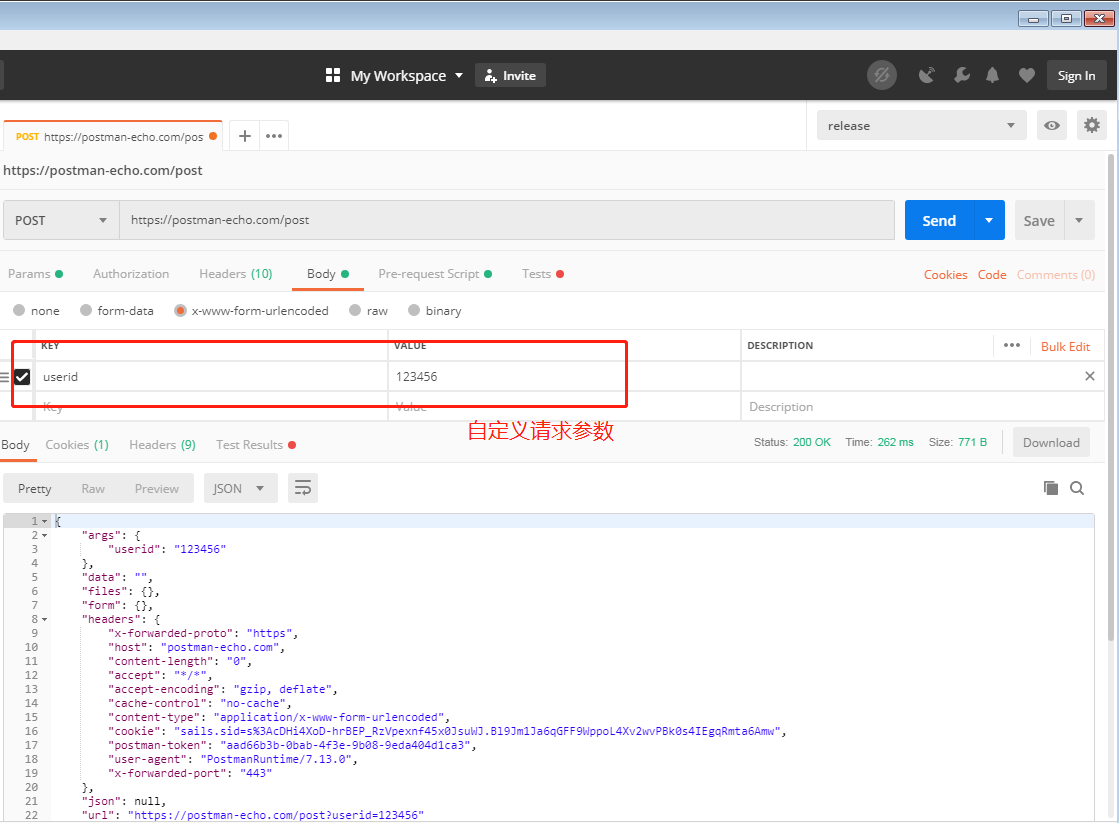Screen dimensions: 1119x823
Task: Click the blue Send button
Action: click(939, 221)
